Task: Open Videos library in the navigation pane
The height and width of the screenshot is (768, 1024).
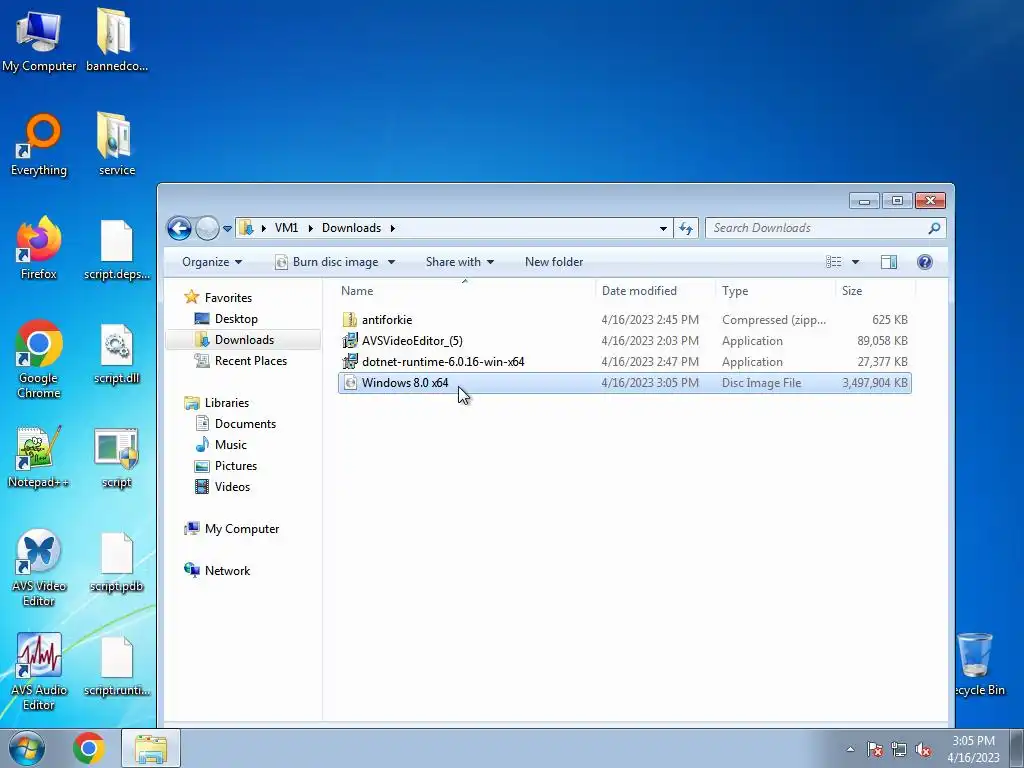Action: (x=232, y=487)
